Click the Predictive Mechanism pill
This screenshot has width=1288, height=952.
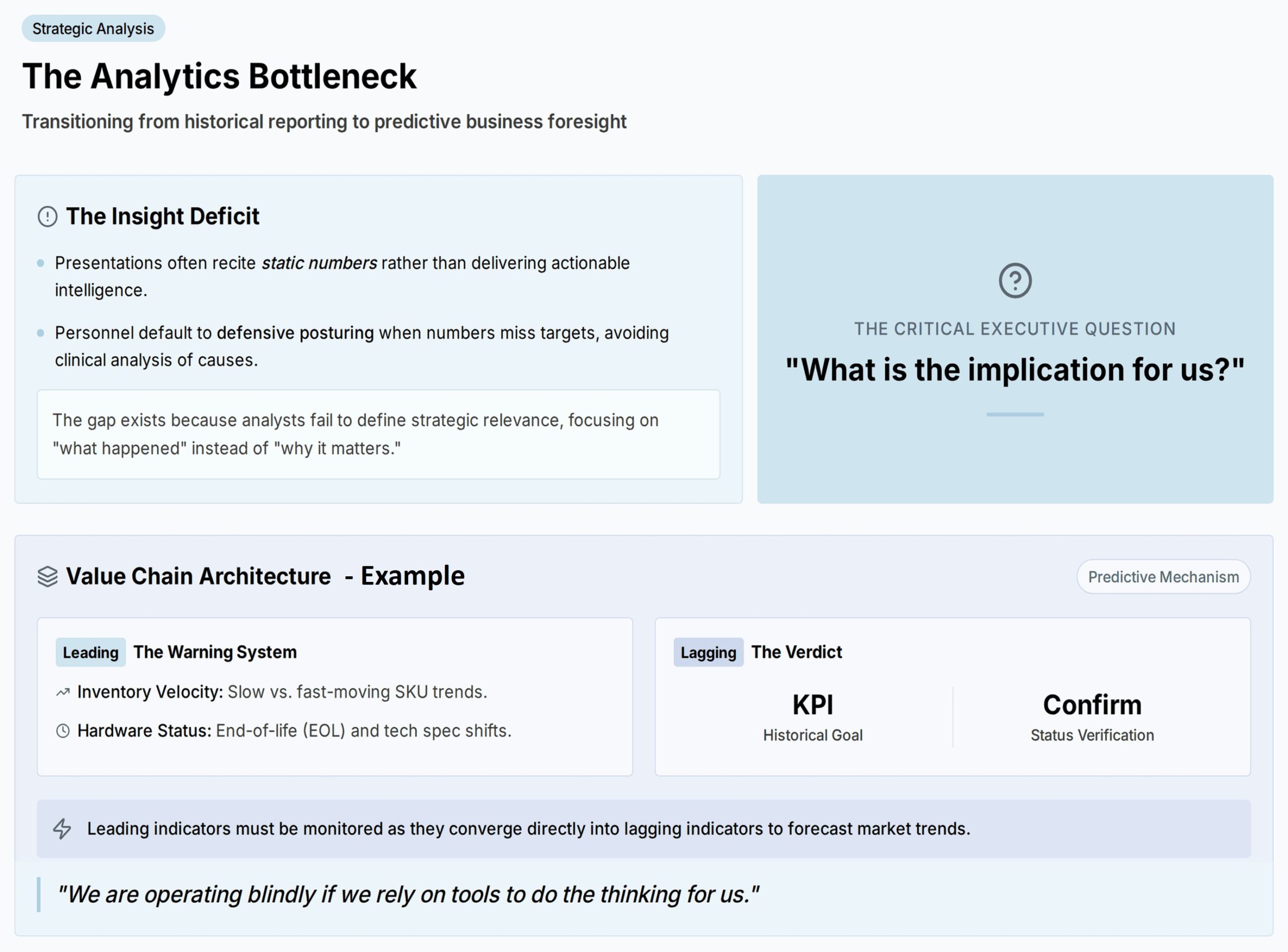(1163, 577)
